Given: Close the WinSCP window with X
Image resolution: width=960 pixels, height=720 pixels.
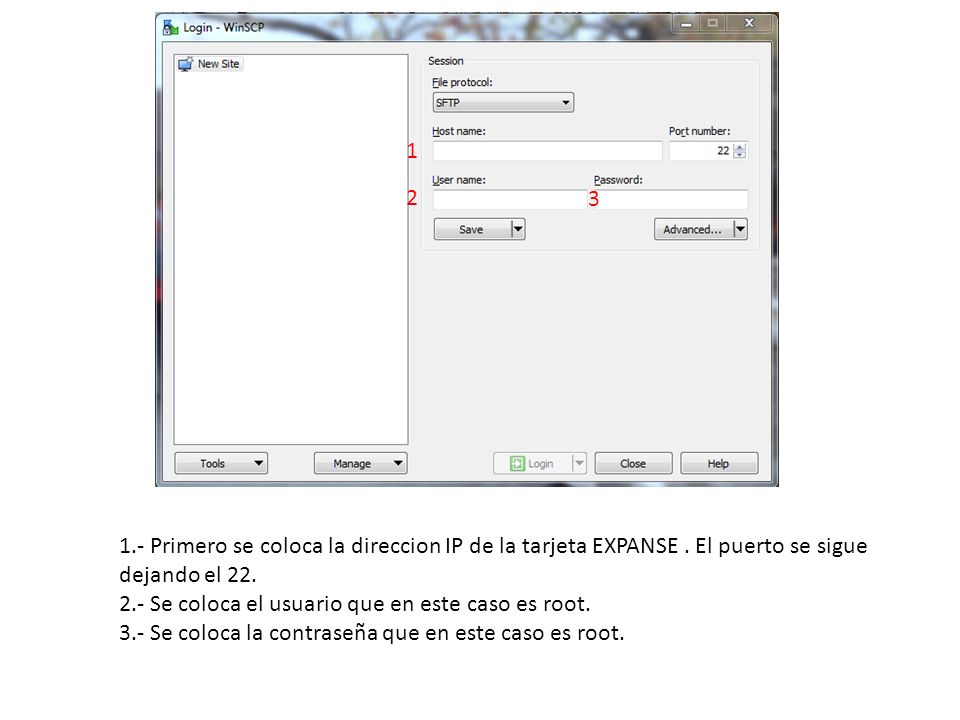Looking at the screenshot, I should click(x=749, y=24).
